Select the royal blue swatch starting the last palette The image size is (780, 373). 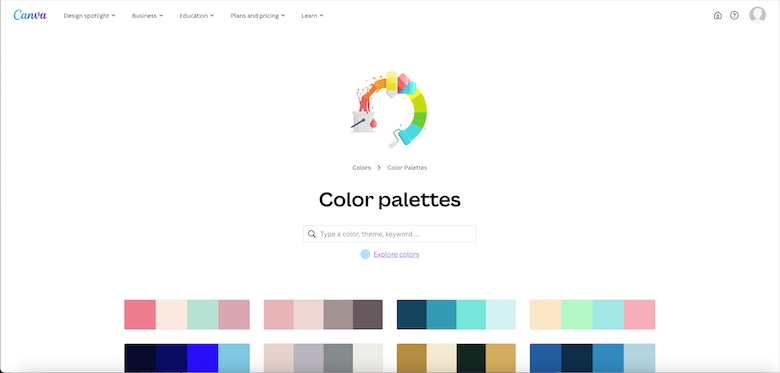click(x=545, y=358)
